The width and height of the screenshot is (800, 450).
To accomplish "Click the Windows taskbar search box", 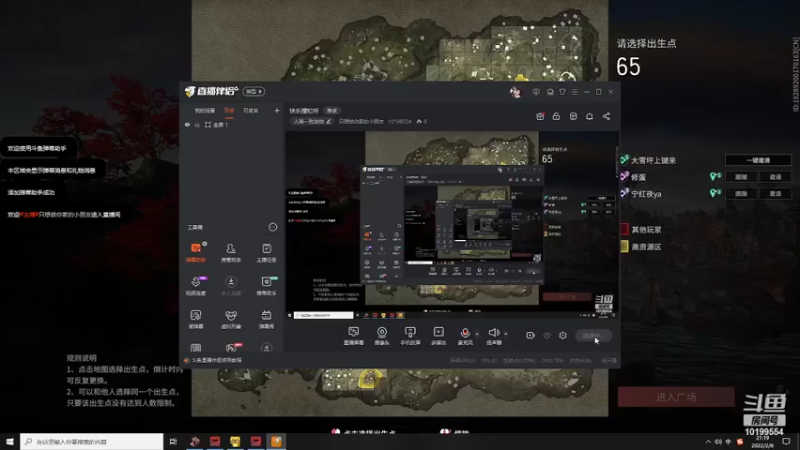I will click(x=92, y=441).
